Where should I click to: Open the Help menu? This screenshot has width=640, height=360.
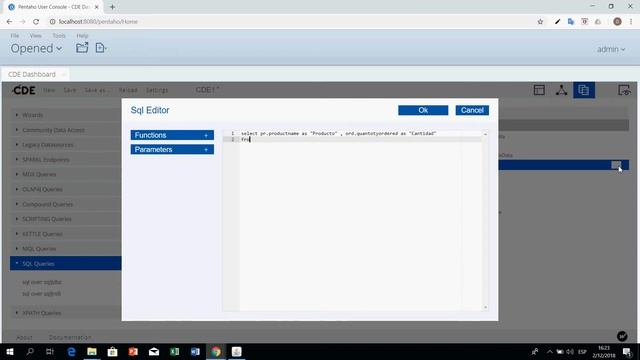click(82, 36)
